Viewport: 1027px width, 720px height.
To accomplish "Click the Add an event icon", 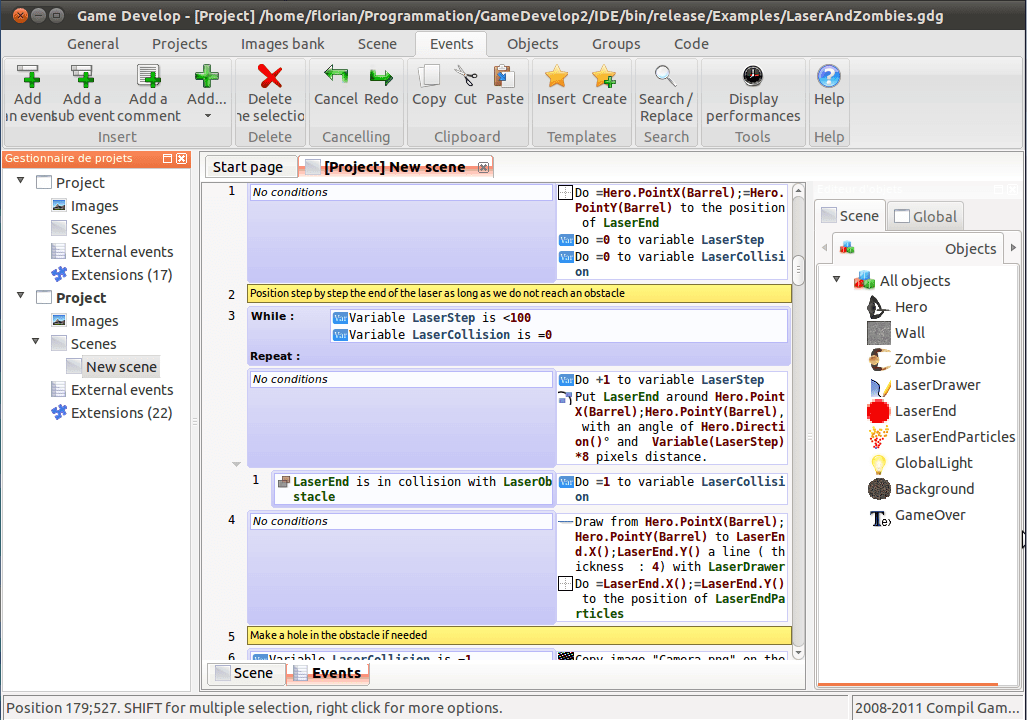I will [x=28, y=78].
